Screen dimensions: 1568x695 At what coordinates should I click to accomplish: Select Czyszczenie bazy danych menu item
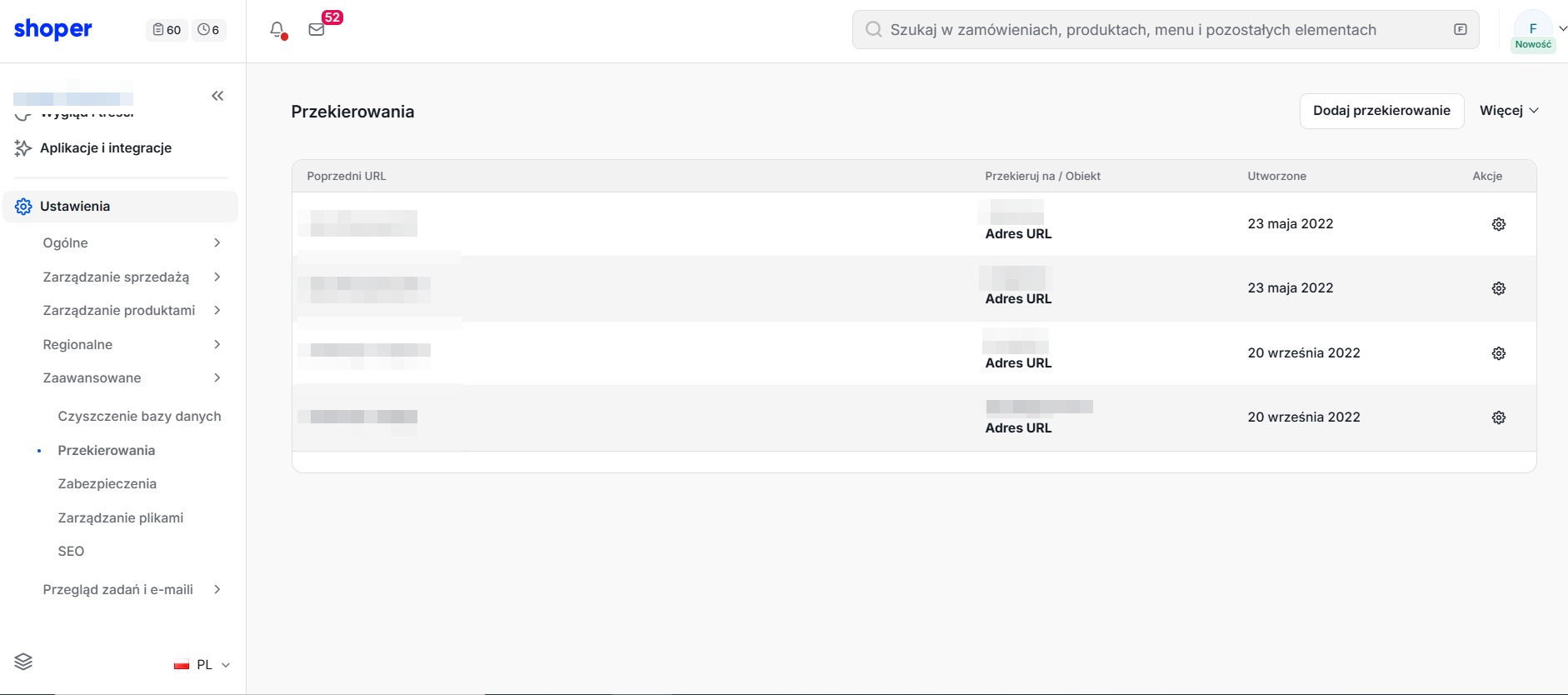pos(139,416)
